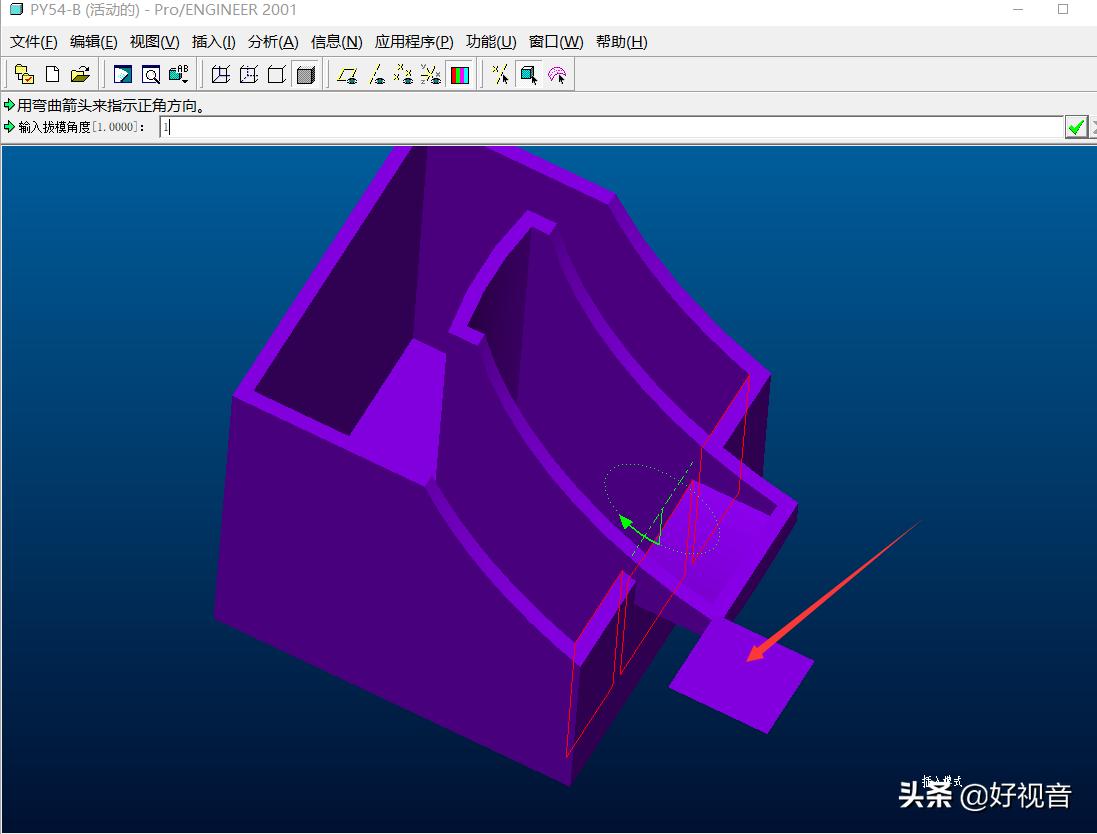Open the 文件(F) menu
The image size is (1097, 834).
pos(34,42)
